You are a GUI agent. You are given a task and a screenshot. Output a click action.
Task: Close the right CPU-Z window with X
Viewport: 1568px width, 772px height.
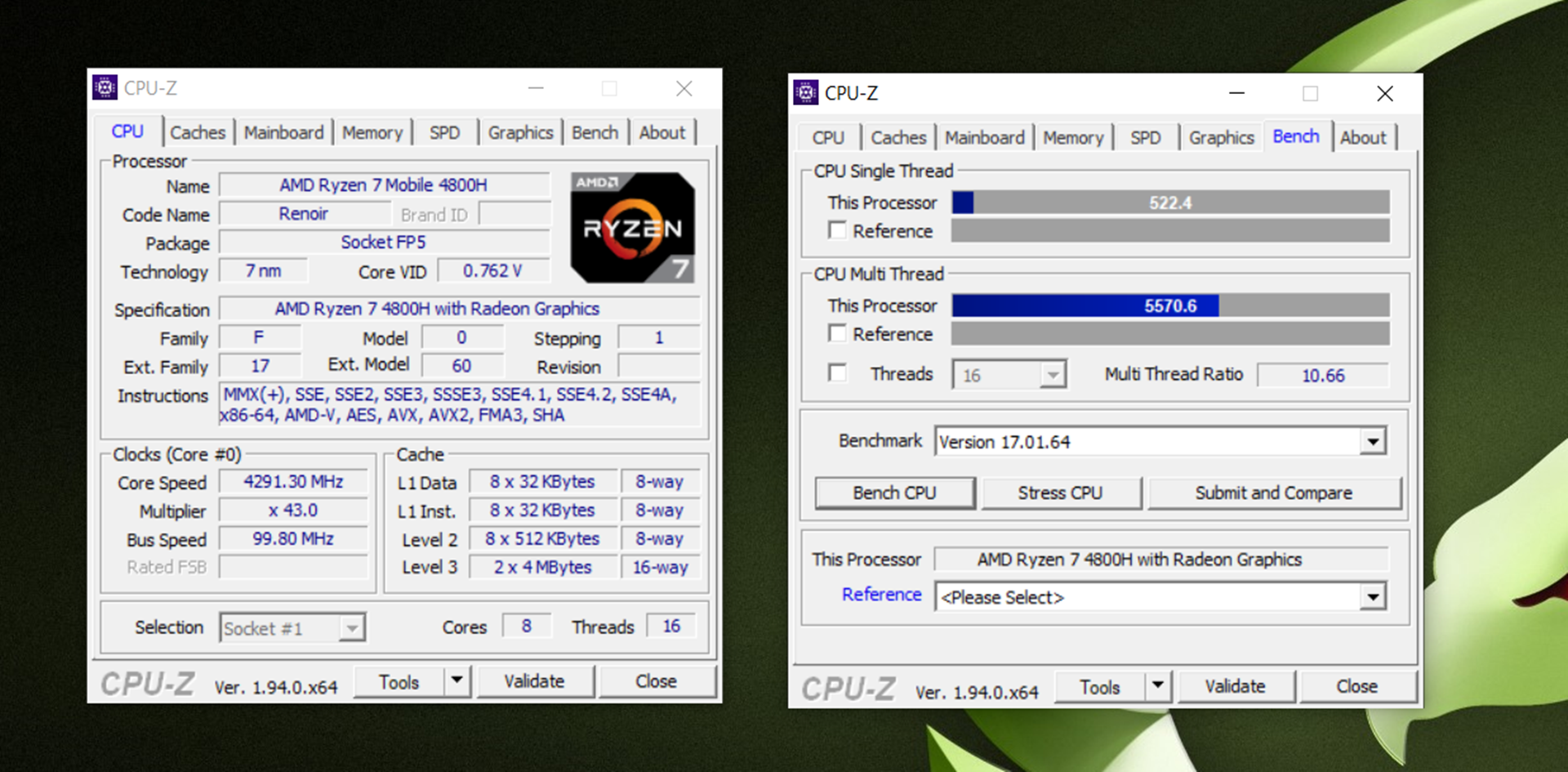[x=1385, y=94]
